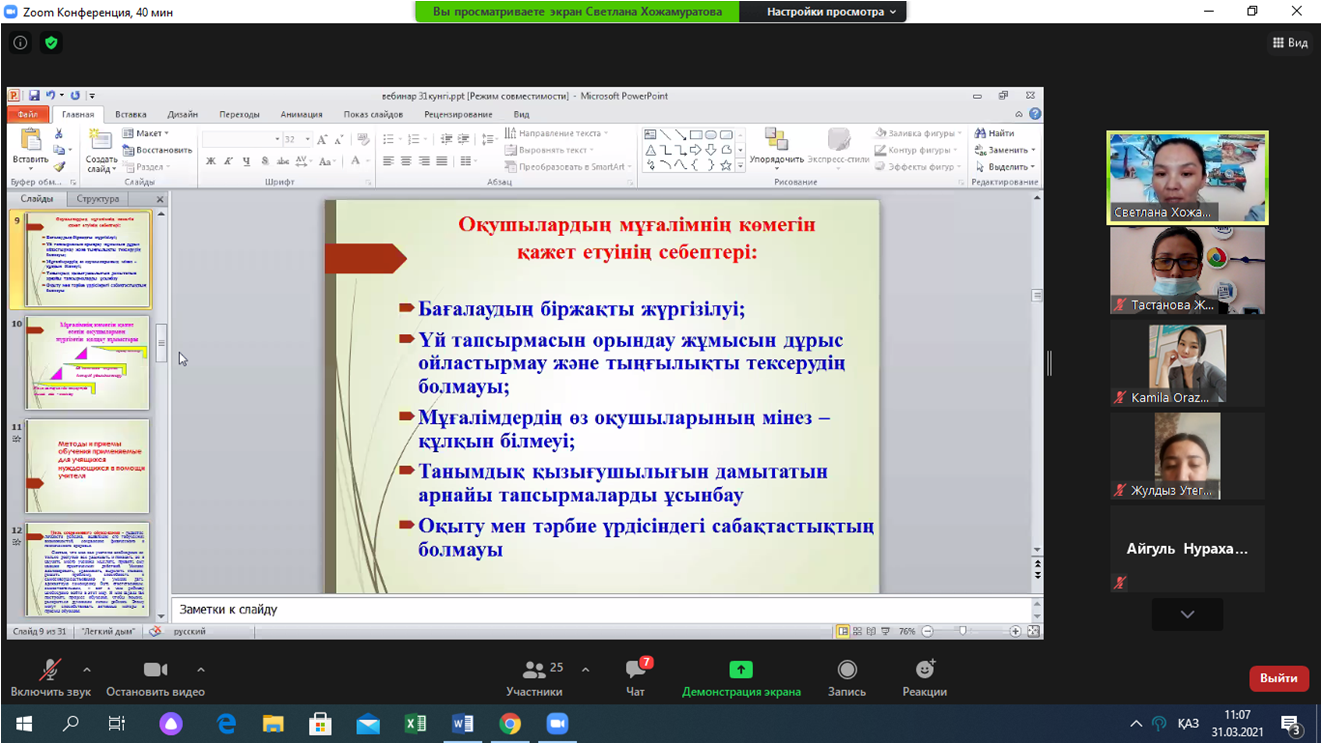Stop video with the camera button
The image size is (1322, 744).
pyautogui.click(x=155, y=677)
